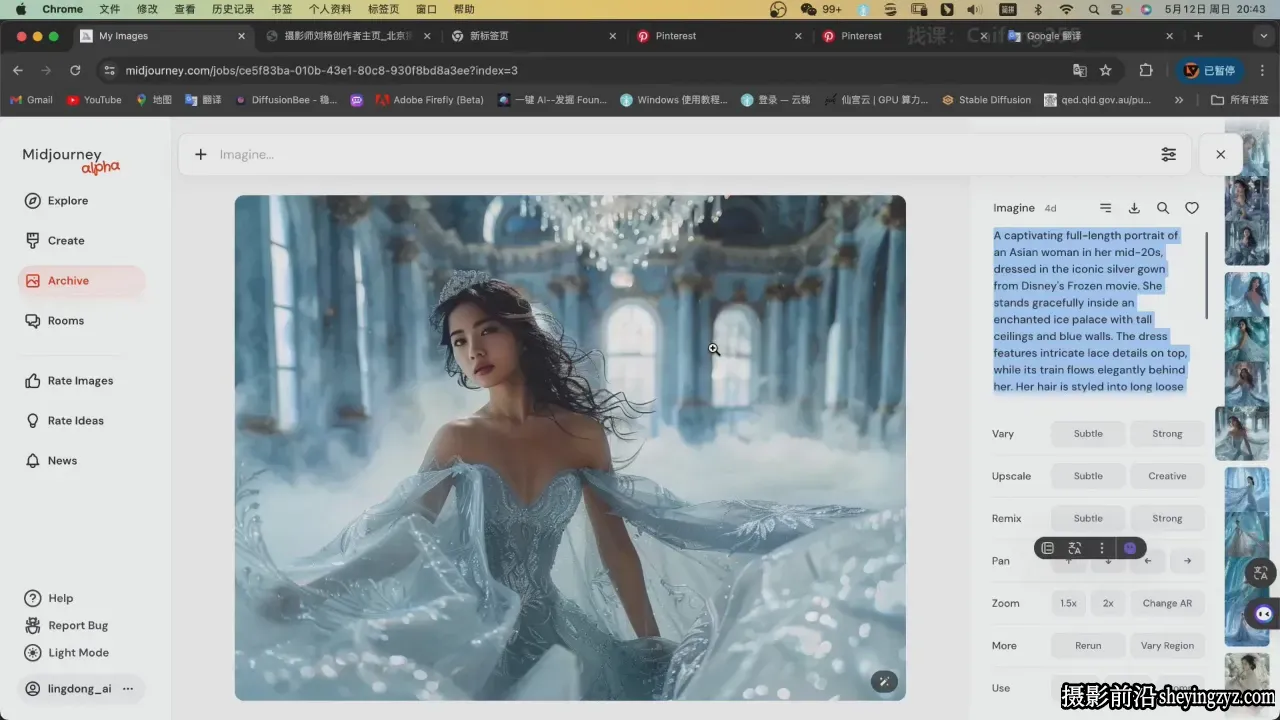Like the image with the heart icon
This screenshot has width=1280, height=720.
pos(1192,208)
